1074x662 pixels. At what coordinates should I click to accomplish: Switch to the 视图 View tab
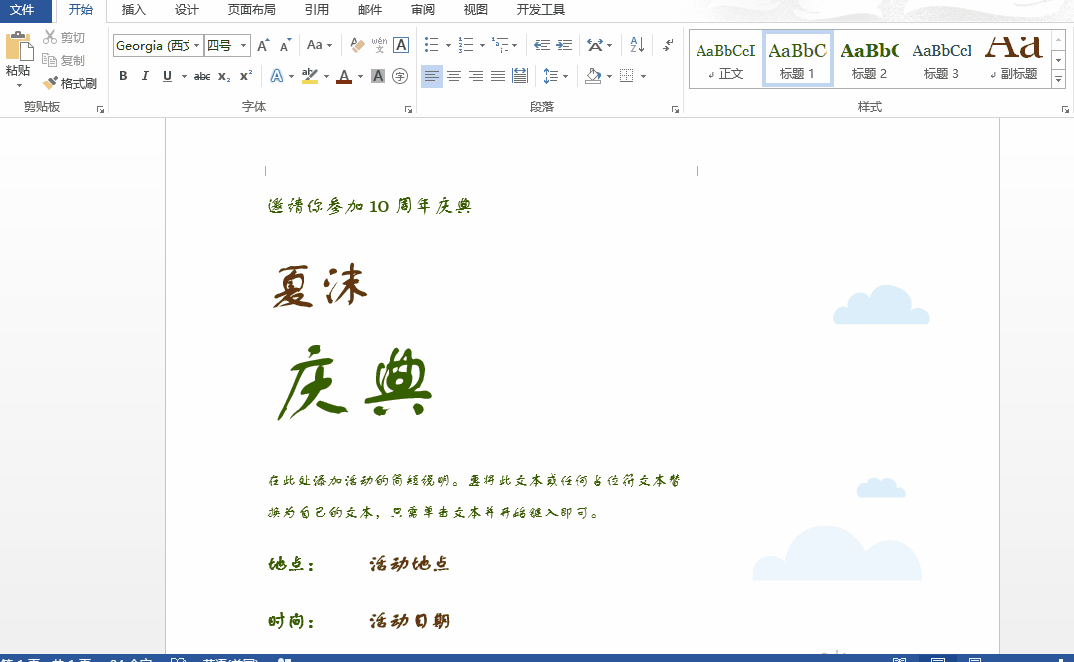(475, 10)
